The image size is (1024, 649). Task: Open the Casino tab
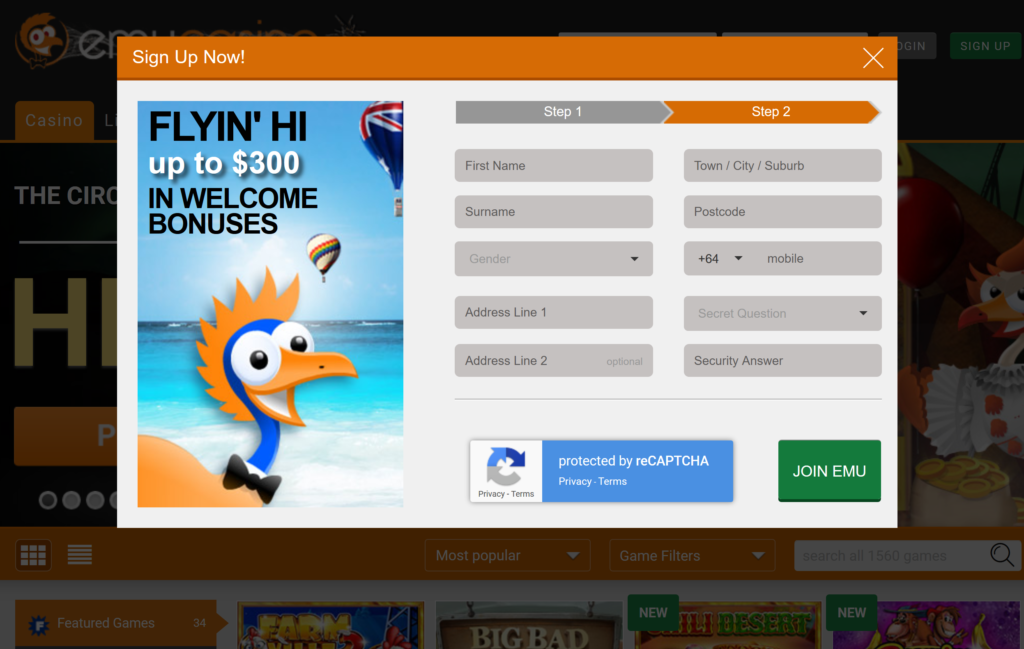[x=54, y=121]
